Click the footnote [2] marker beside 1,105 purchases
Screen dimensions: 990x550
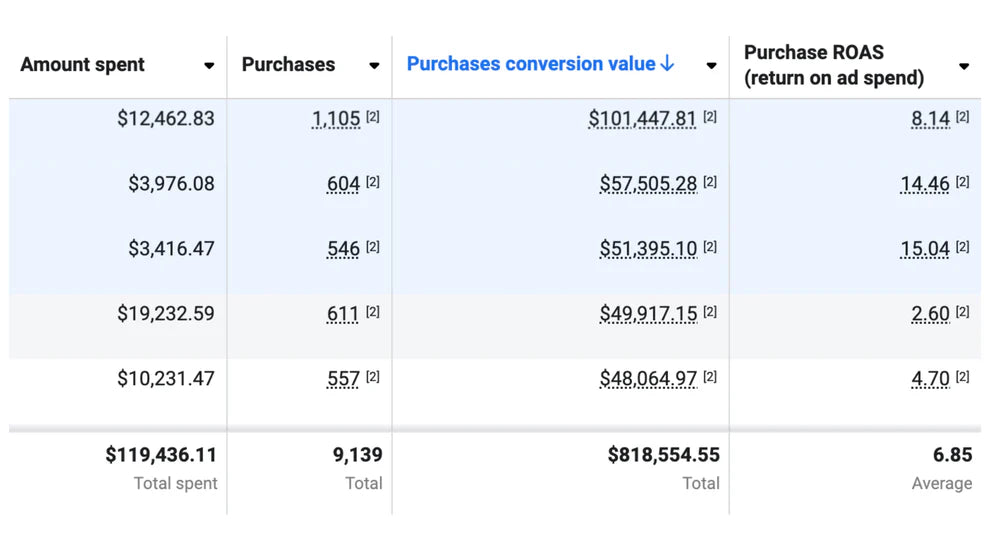(x=373, y=117)
